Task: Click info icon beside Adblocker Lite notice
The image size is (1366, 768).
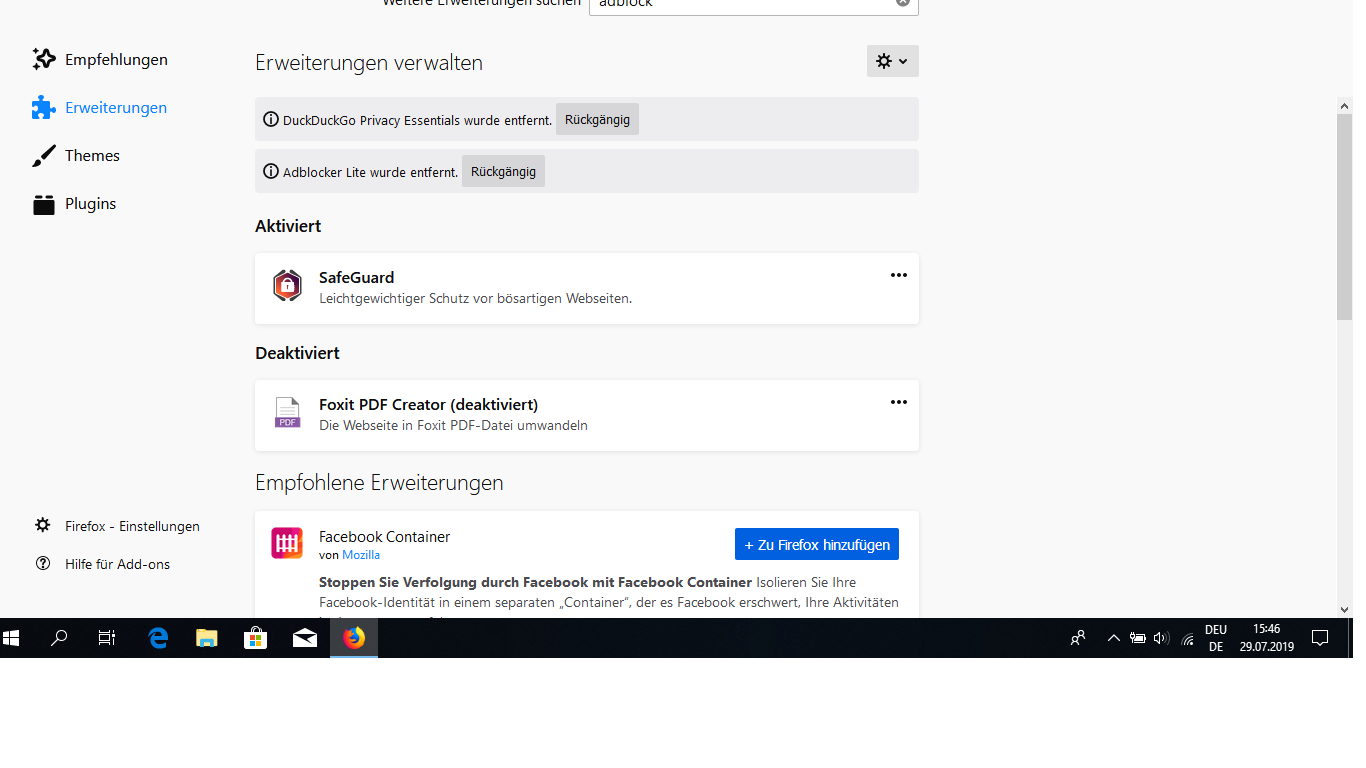Action: point(271,171)
